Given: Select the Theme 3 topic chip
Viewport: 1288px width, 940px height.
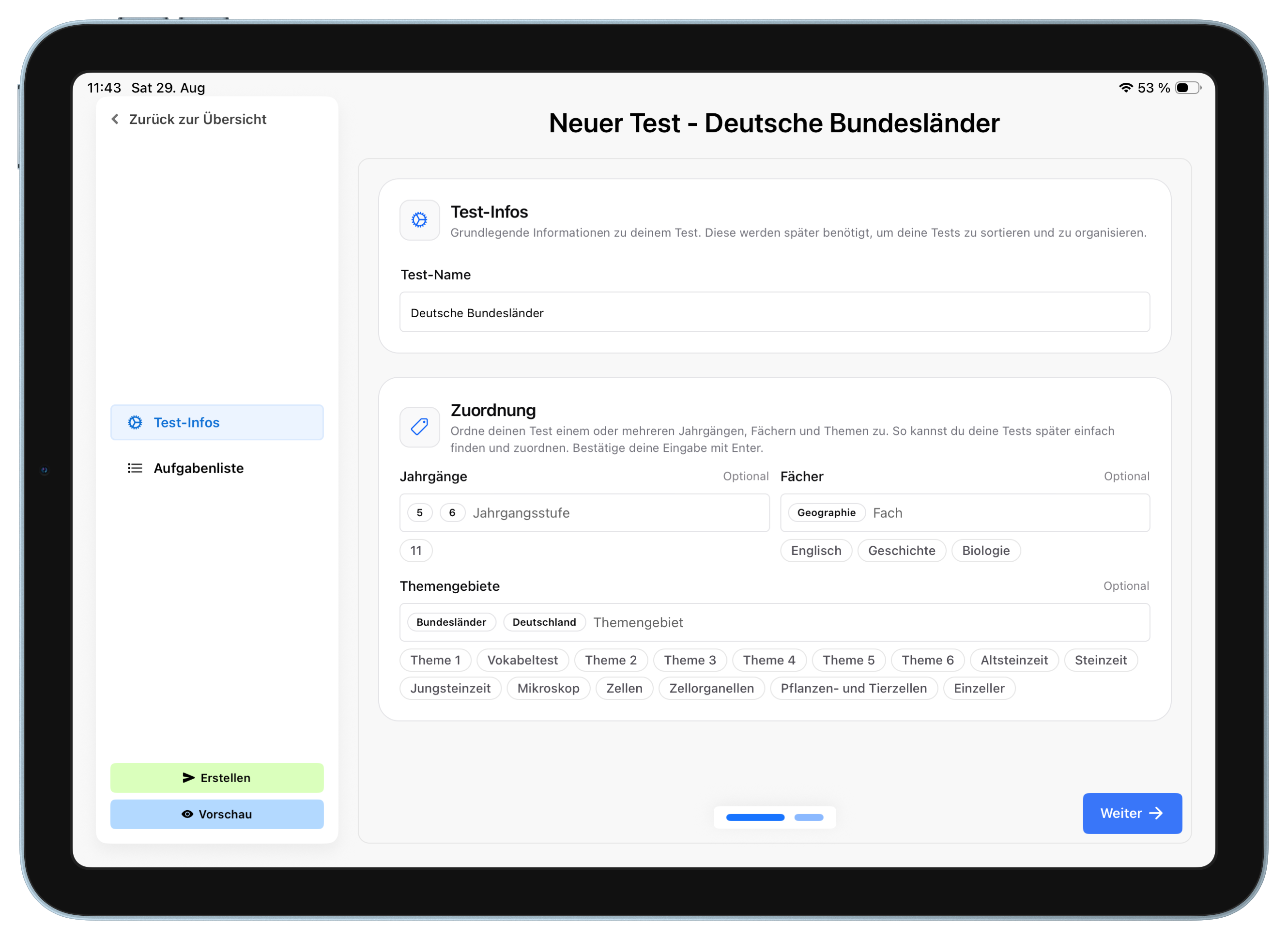Looking at the screenshot, I should 690,660.
